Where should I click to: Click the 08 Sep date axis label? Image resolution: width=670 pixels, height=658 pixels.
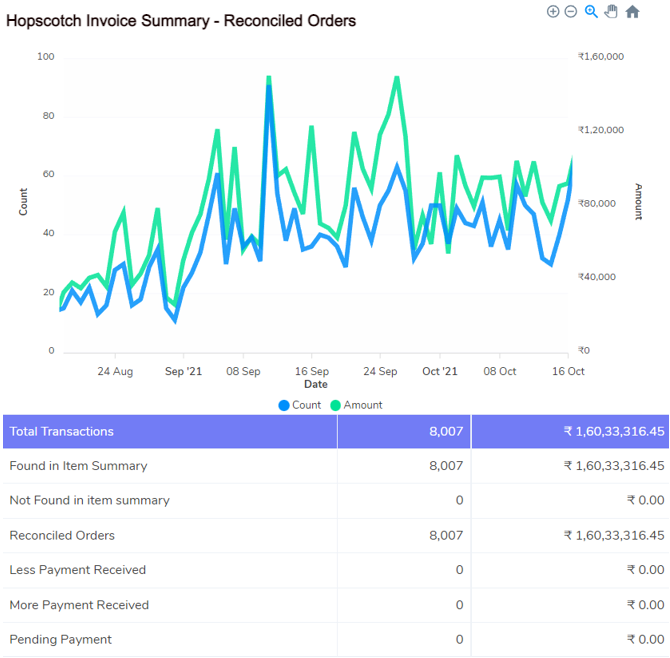pyautogui.click(x=243, y=371)
